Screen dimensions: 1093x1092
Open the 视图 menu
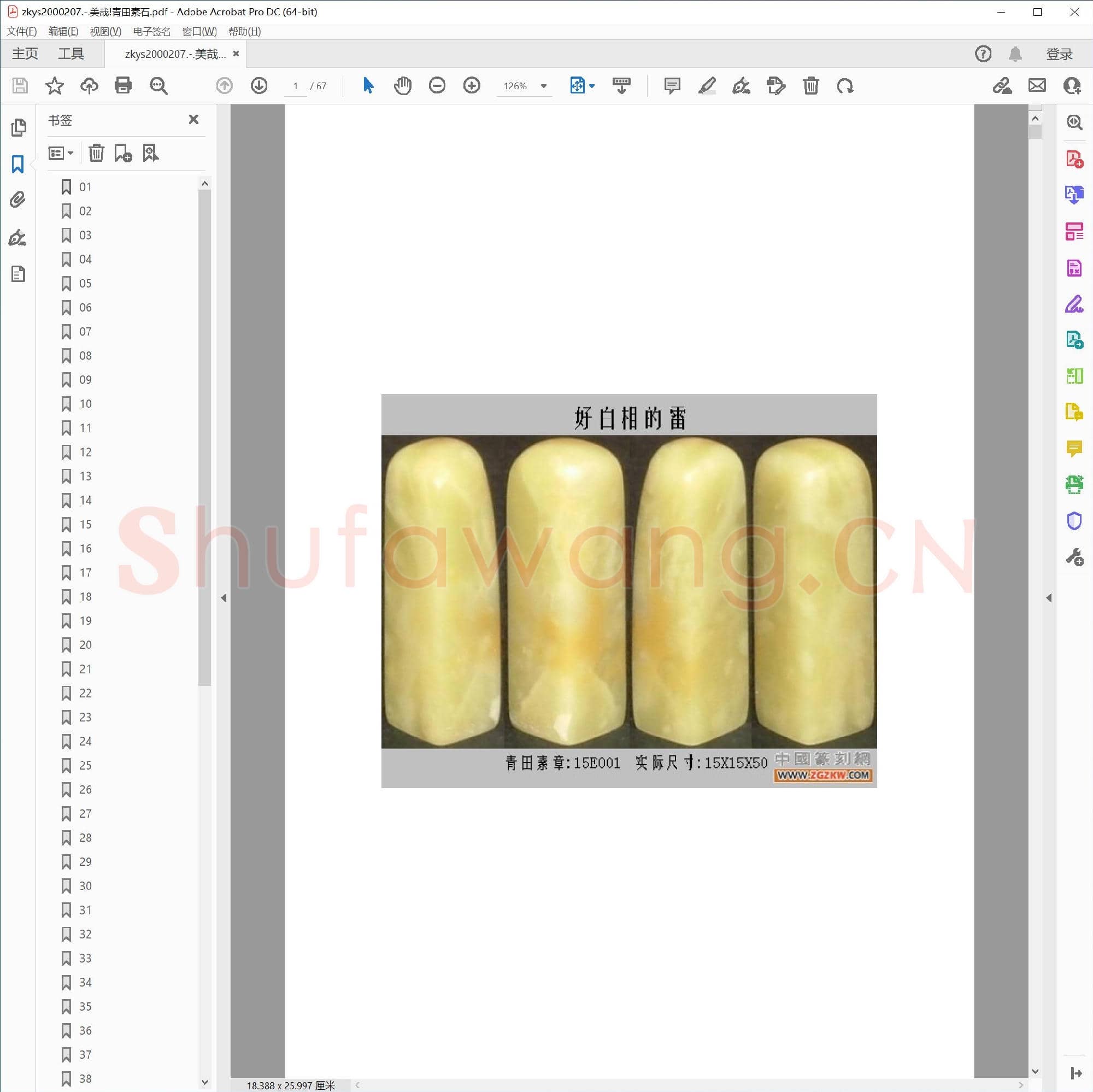click(x=105, y=31)
